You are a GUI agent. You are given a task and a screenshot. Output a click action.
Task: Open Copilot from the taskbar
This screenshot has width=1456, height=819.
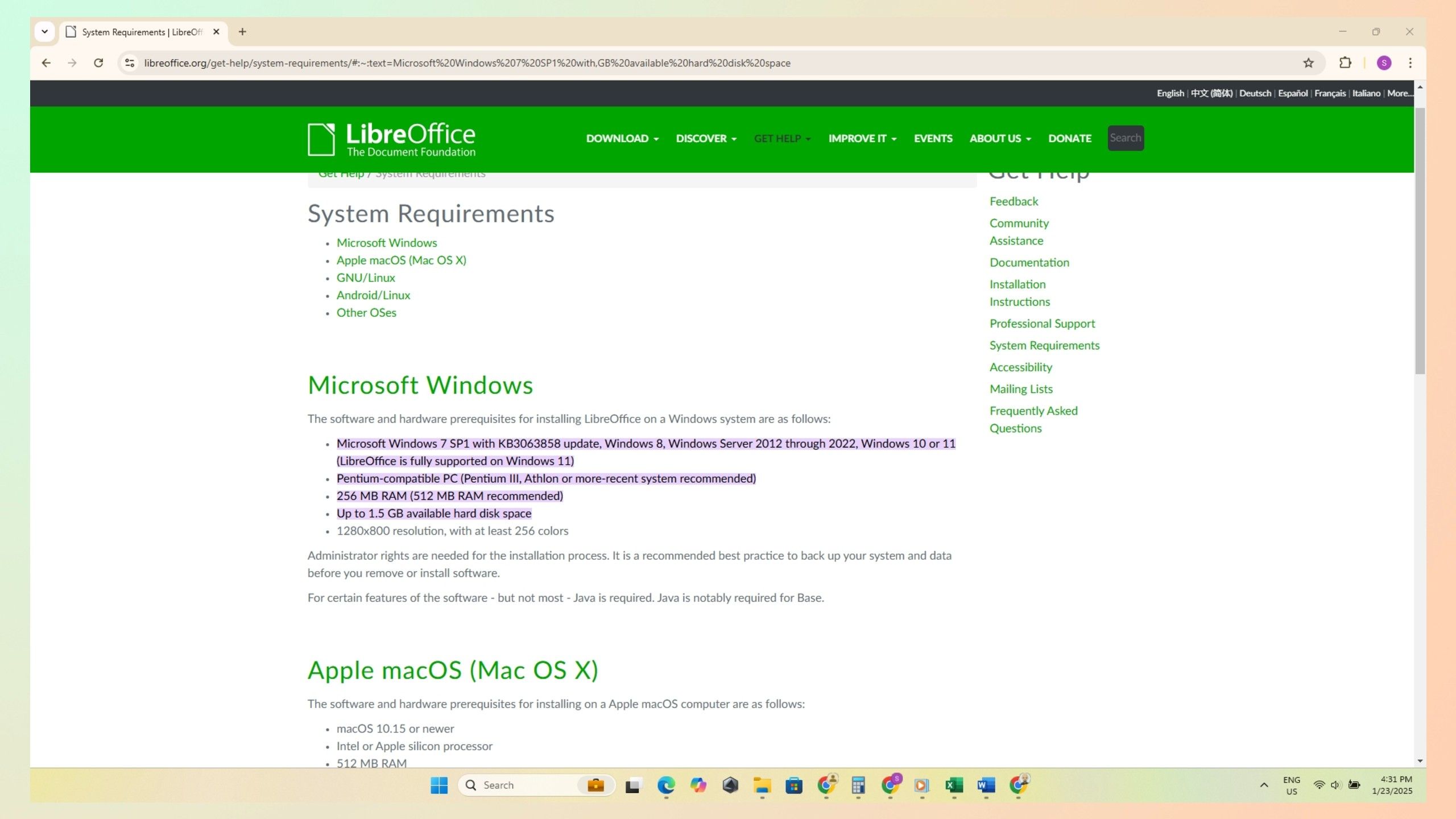coord(698,785)
